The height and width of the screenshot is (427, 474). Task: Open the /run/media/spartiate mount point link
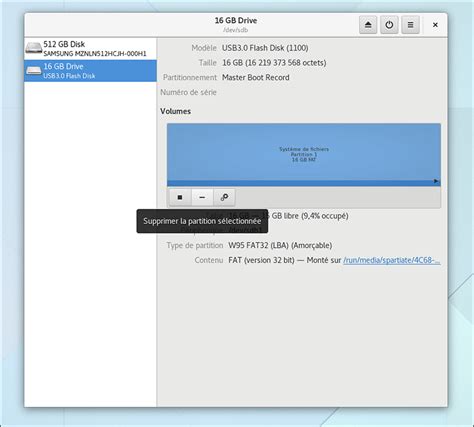(x=392, y=260)
